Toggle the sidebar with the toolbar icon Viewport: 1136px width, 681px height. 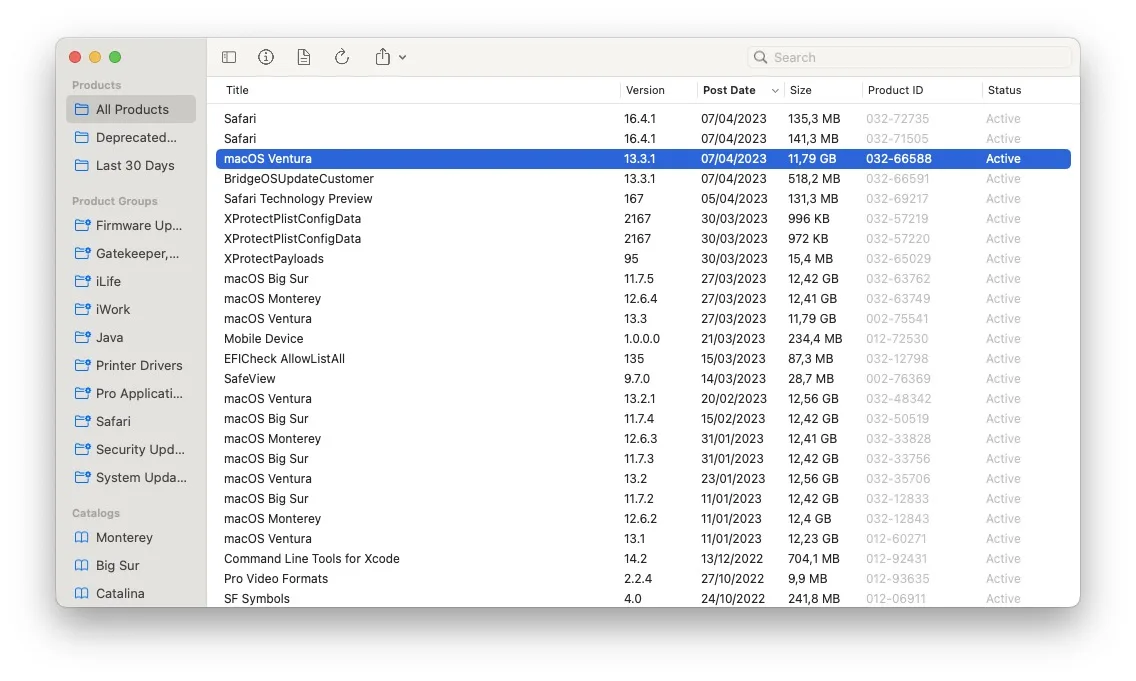click(x=229, y=57)
